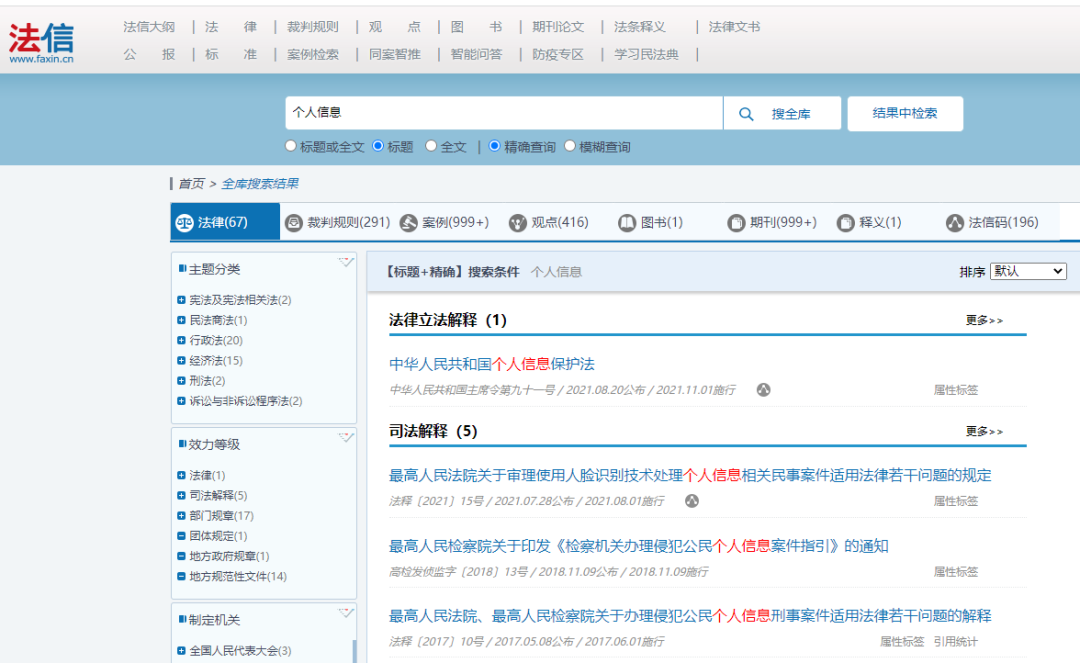Select the 标题或全文 radio button
Viewport: 1080px width, 663px height.
click(x=291, y=146)
